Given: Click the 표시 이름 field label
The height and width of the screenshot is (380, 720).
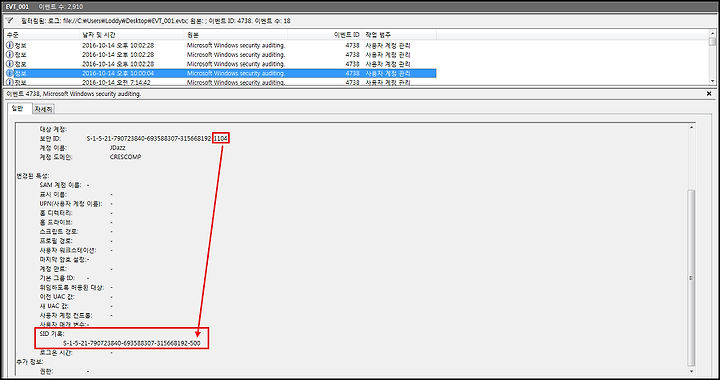Looking at the screenshot, I should pos(53,195).
